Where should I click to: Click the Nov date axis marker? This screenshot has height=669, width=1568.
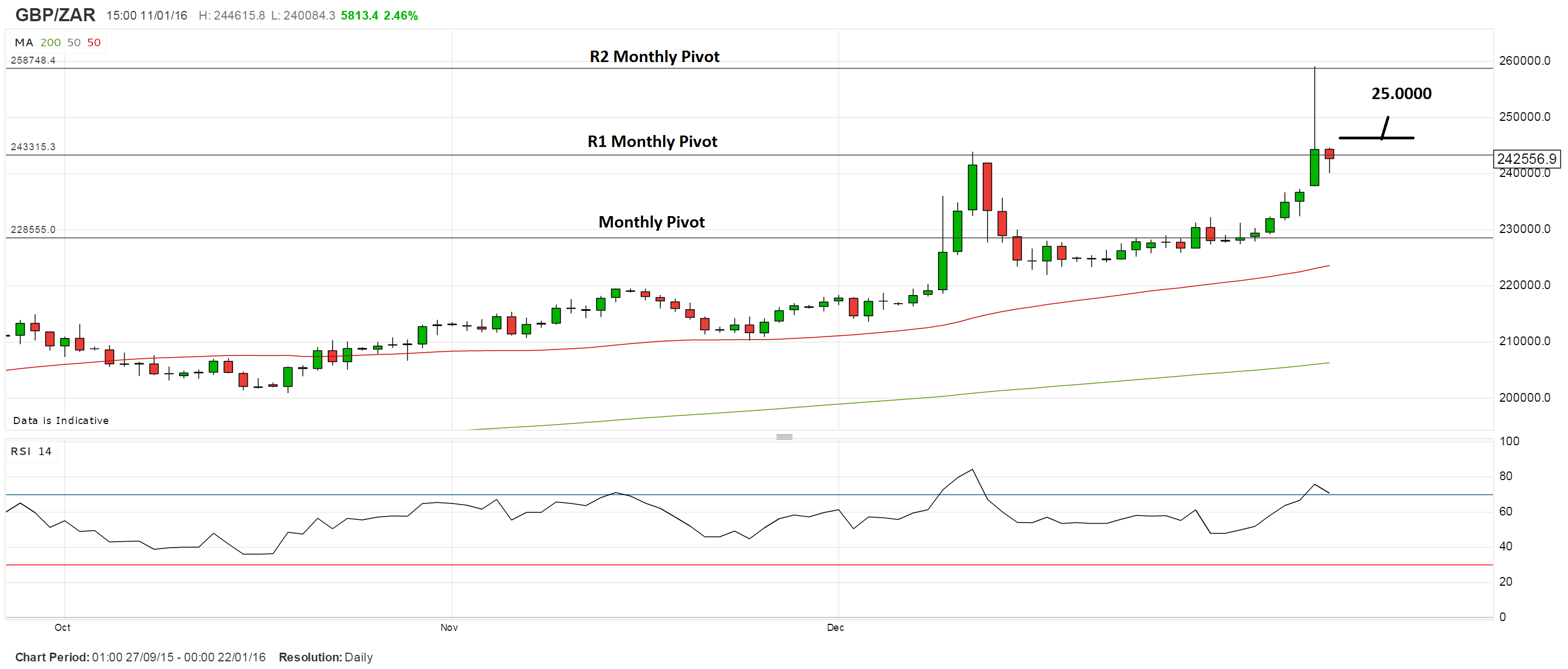pos(449,627)
